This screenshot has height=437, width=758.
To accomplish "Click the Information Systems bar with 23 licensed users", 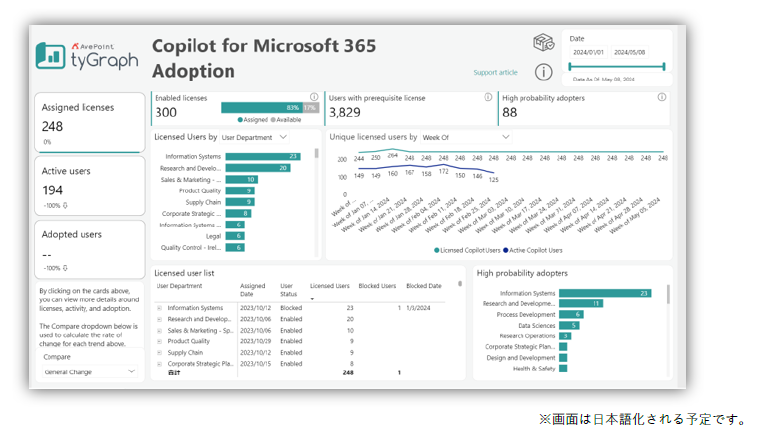I will point(263,156).
